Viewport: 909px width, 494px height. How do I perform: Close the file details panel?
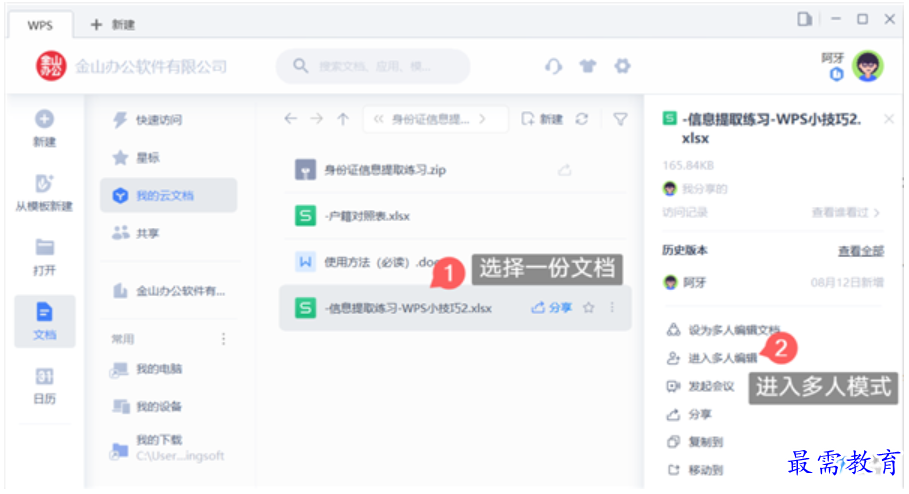(888, 119)
